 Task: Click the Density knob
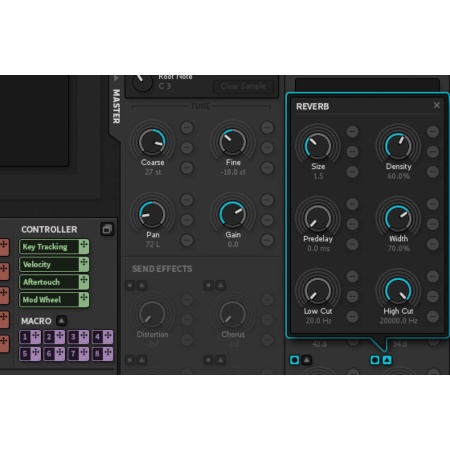point(398,146)
